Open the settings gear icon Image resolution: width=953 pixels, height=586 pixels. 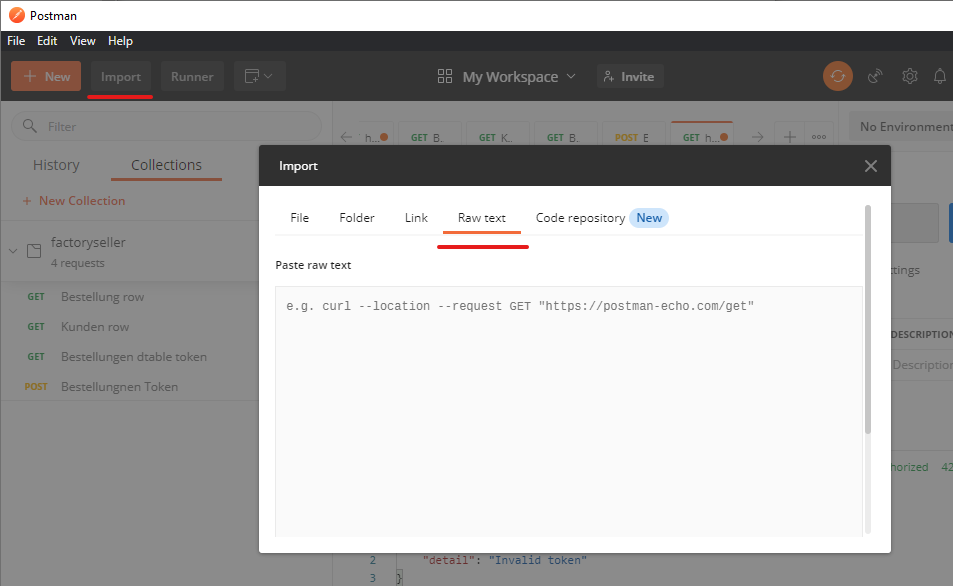point(910,77)
